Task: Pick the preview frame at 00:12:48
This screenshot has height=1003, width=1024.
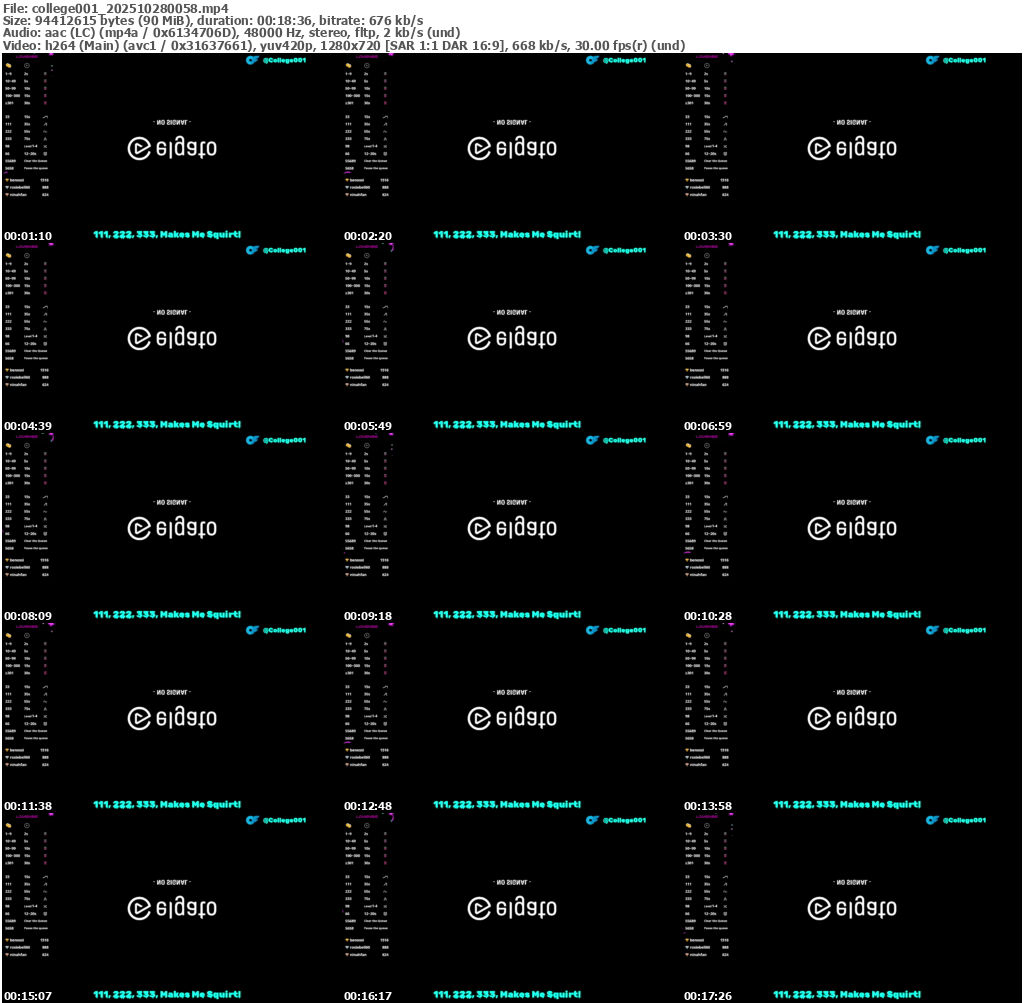Action: (512, 718)
